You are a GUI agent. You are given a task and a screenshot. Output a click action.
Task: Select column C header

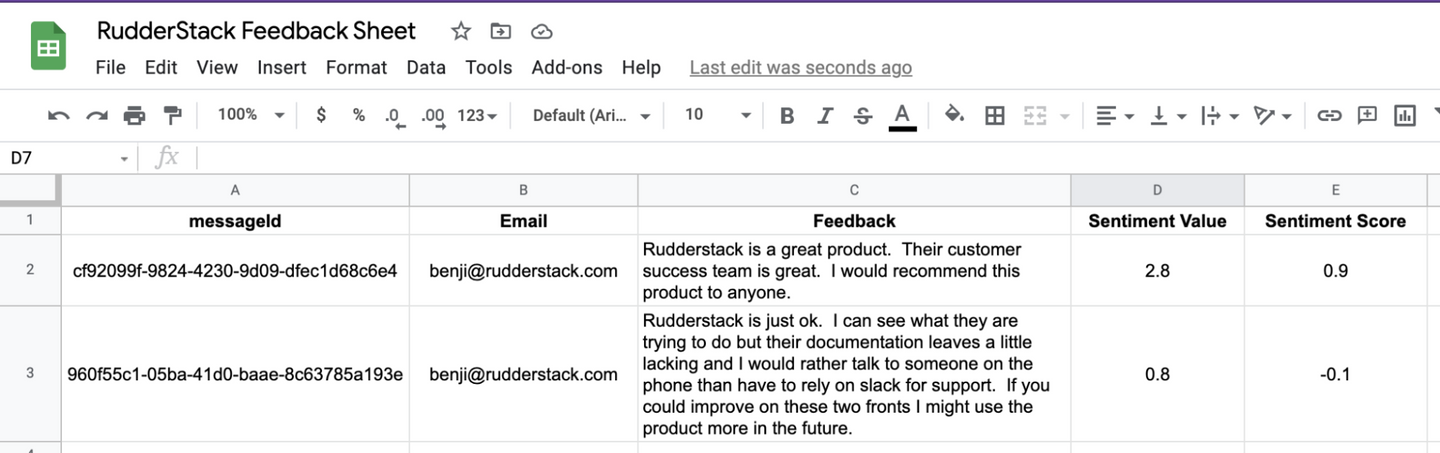click(854, 190)
